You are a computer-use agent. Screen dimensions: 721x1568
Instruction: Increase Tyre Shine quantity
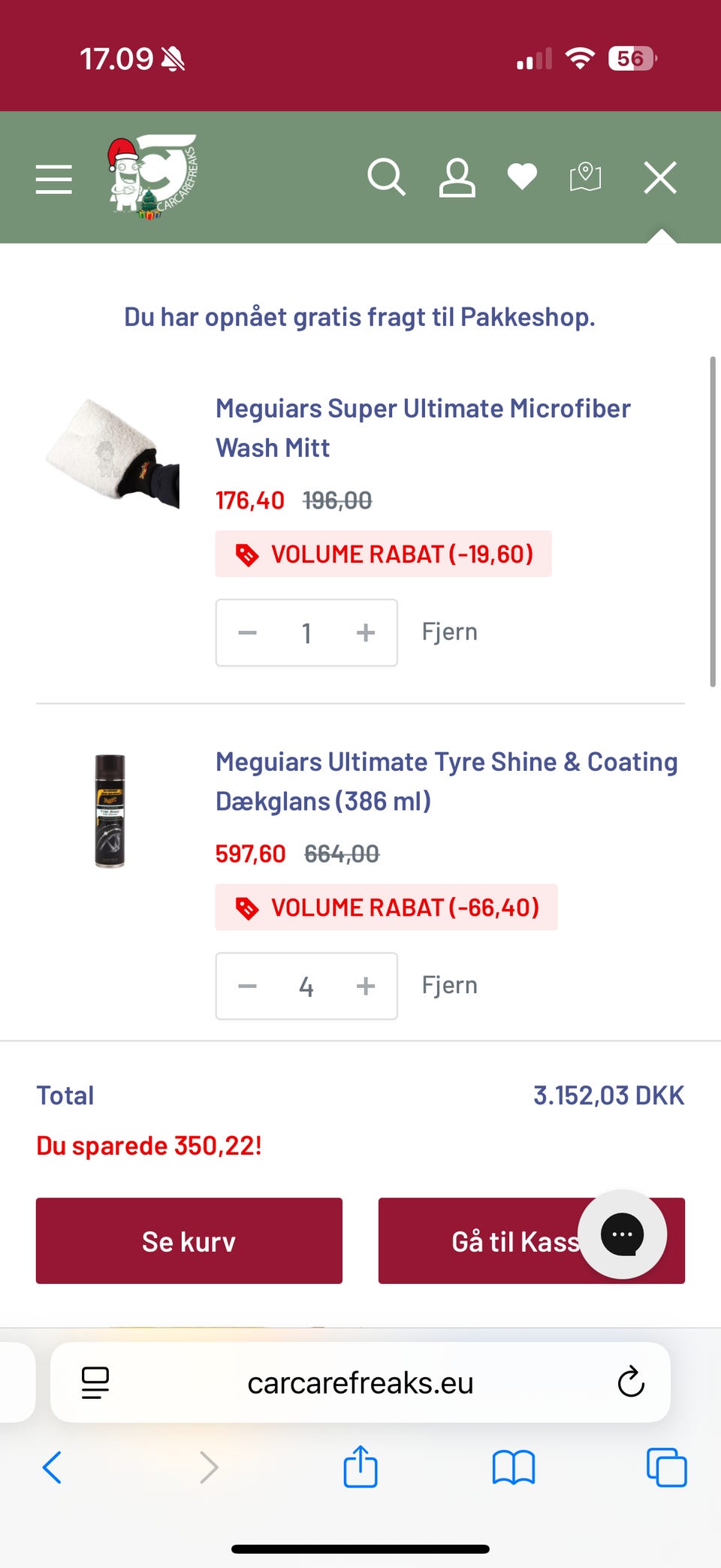click(366, 986)
